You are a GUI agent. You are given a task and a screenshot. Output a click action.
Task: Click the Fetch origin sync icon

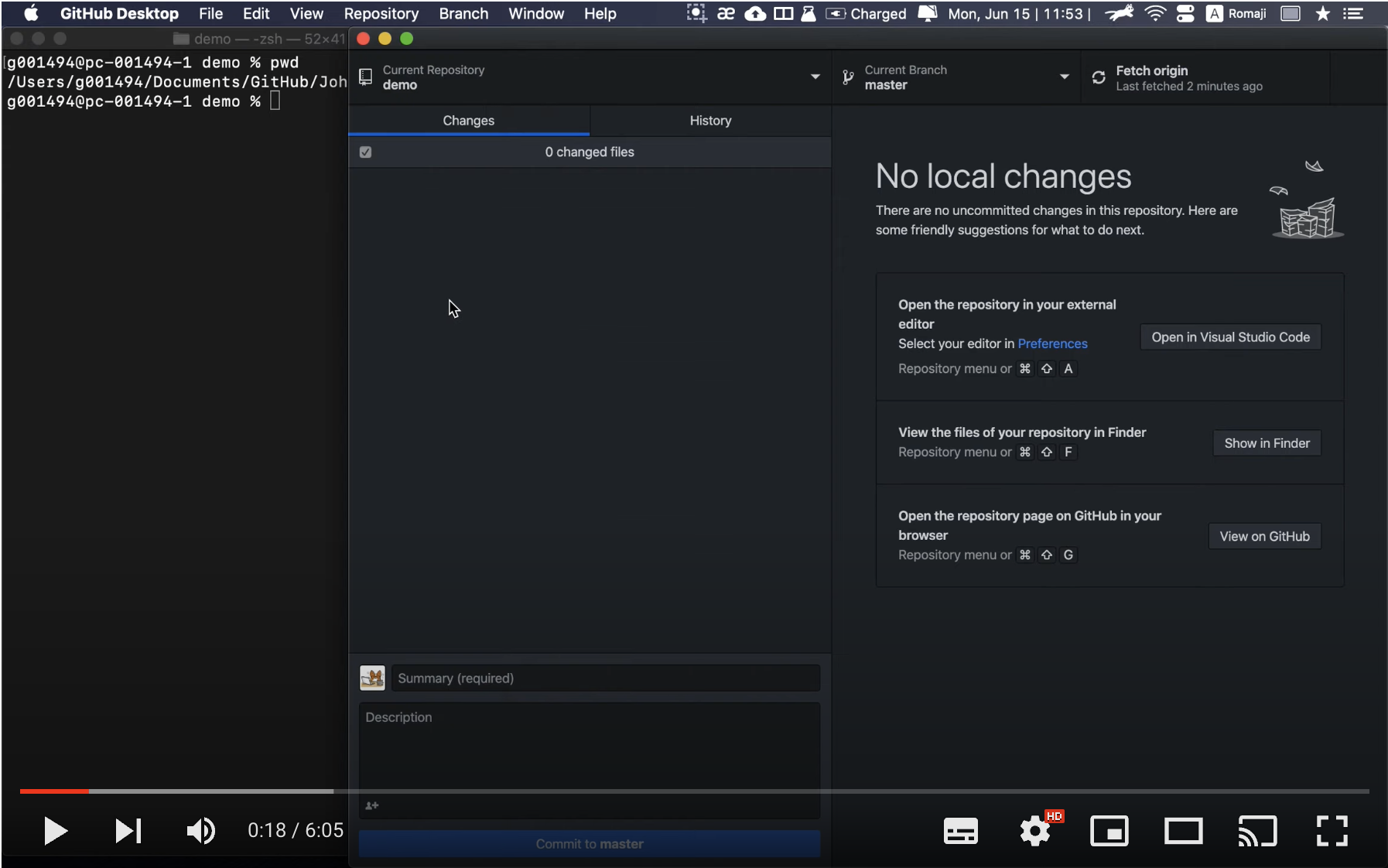tap(1099, 77)
